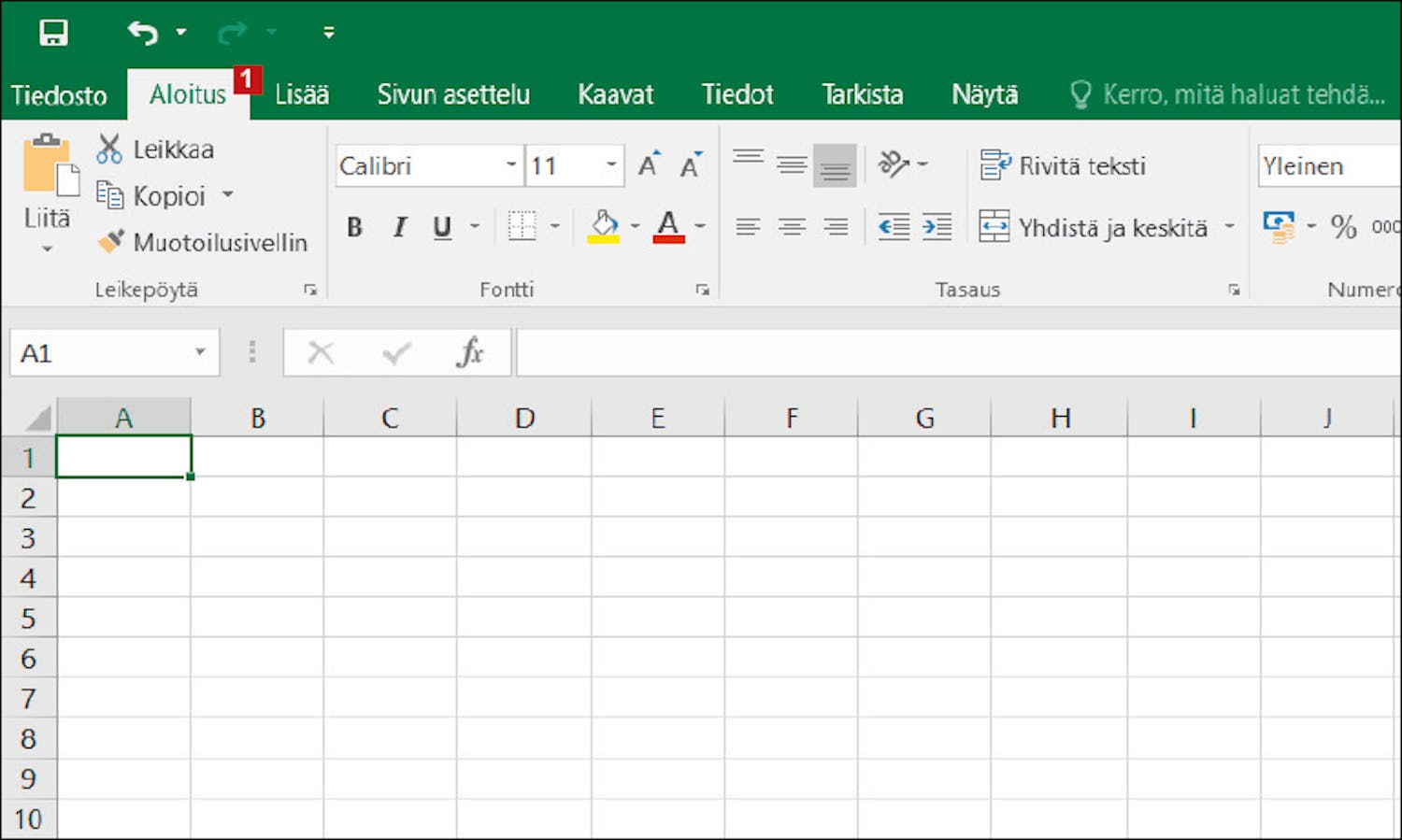1402x840 pixels.
Task: Align text to the right
Action: (836, 227)
